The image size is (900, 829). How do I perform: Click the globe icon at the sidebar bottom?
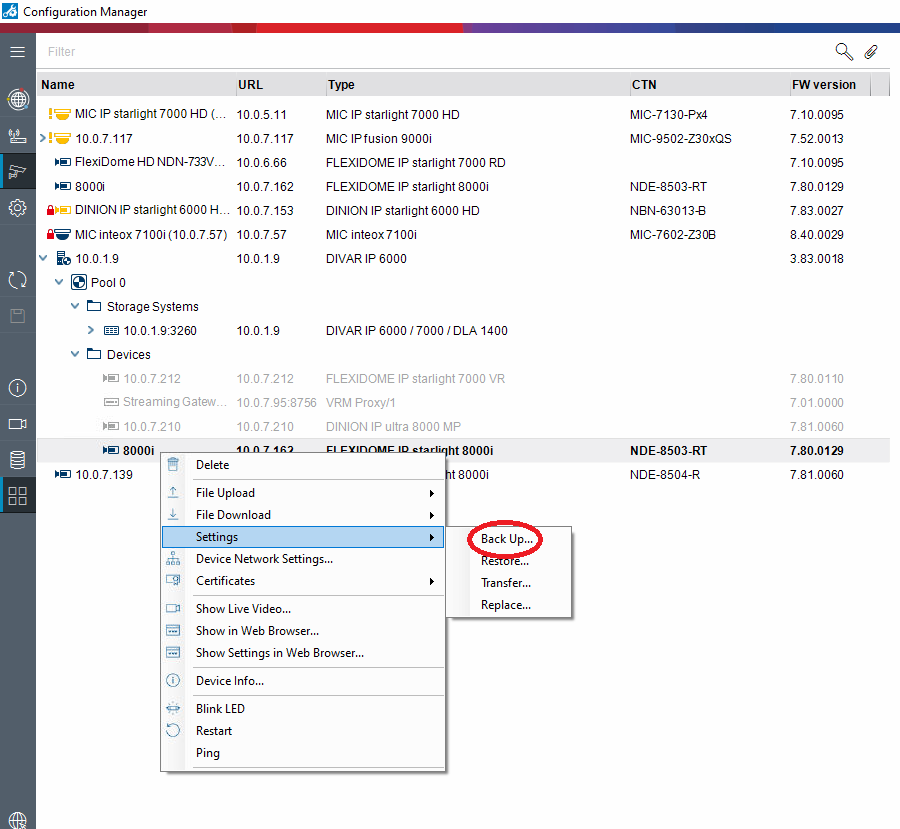(x=18, y=820)
